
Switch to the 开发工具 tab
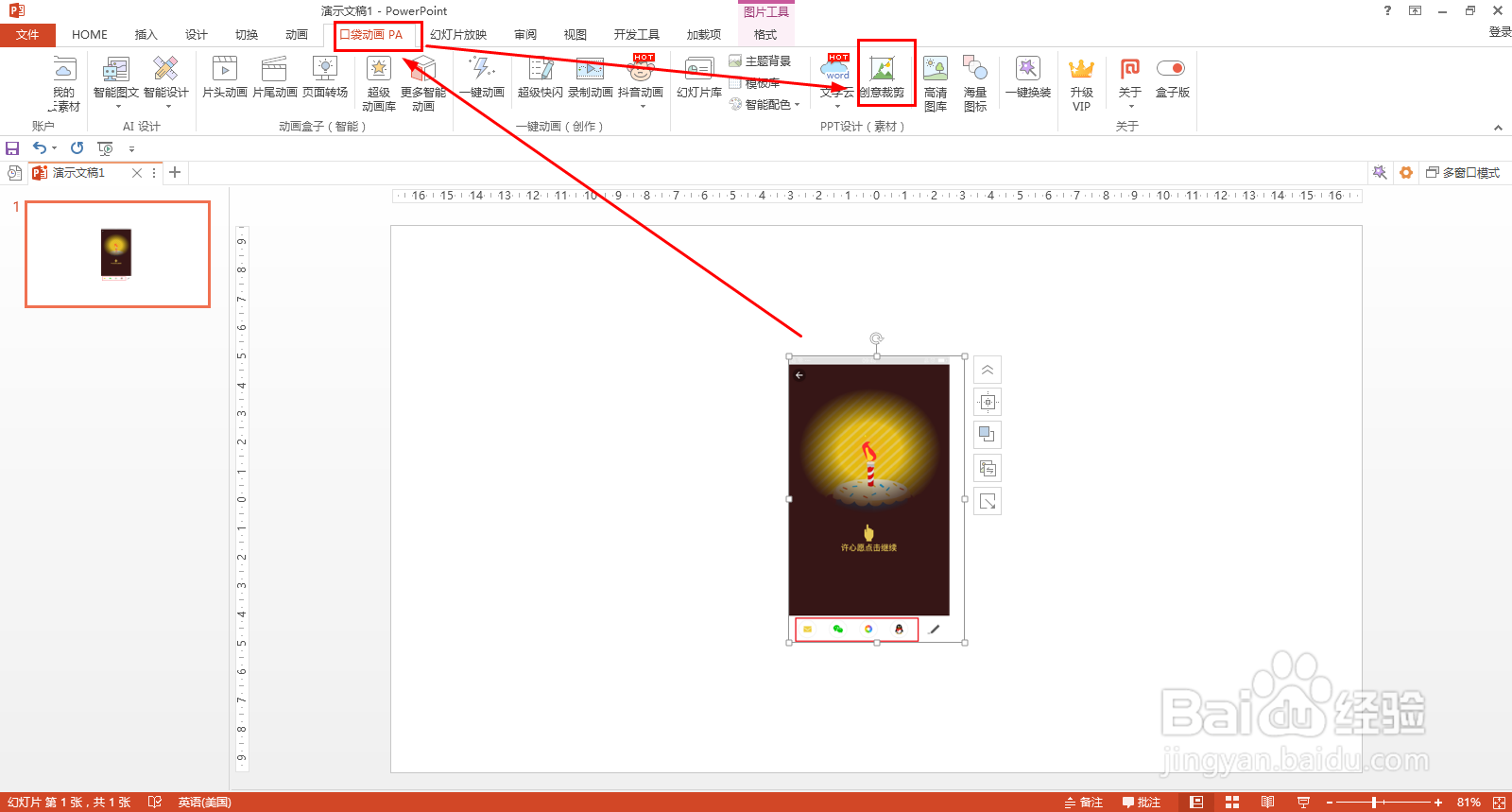[637, 35]
